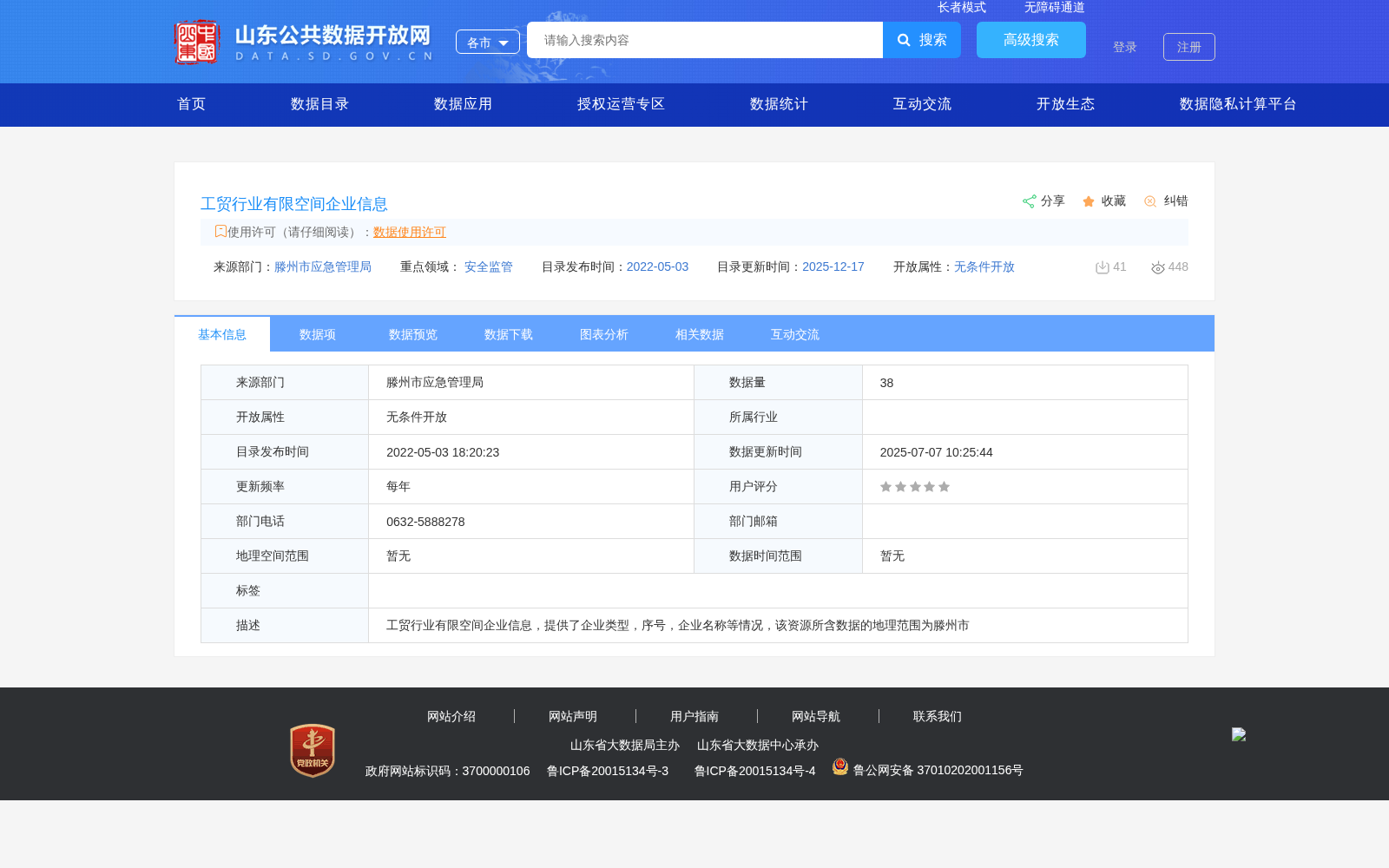
Task: Click the phone number 0632-5888278
Action: [x=425, y=522]
